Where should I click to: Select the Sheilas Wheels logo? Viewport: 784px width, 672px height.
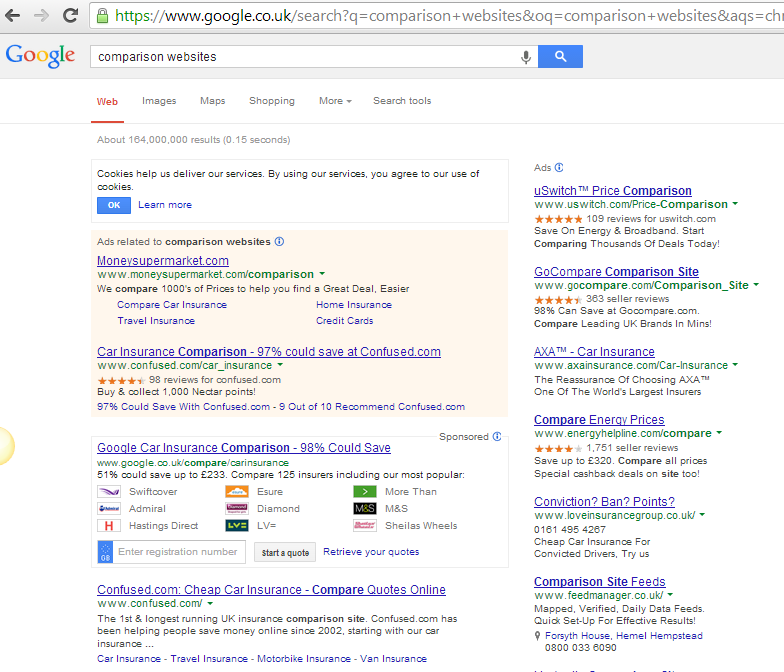click(x=365, y=526)
